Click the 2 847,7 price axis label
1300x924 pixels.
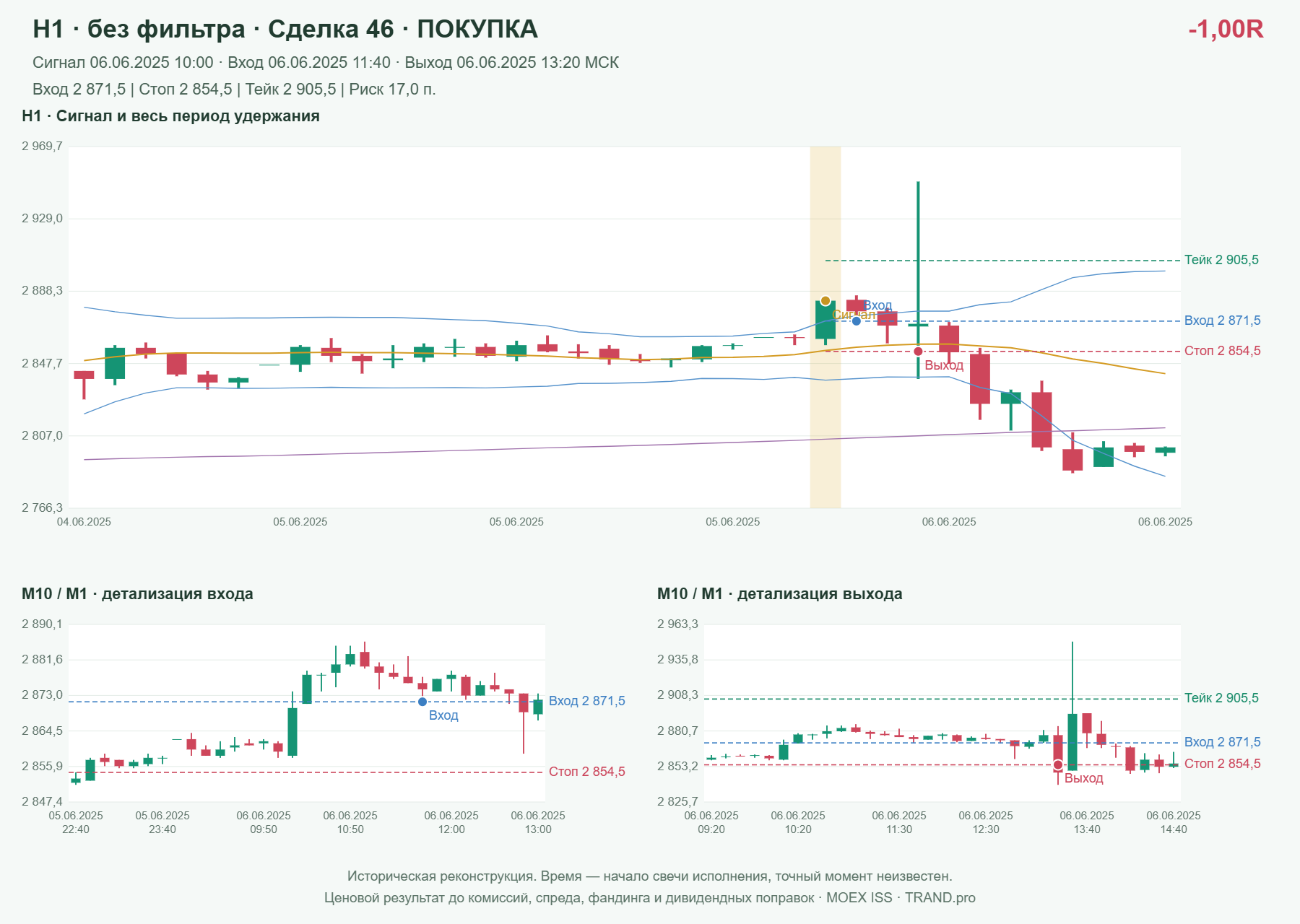(42, 363)
